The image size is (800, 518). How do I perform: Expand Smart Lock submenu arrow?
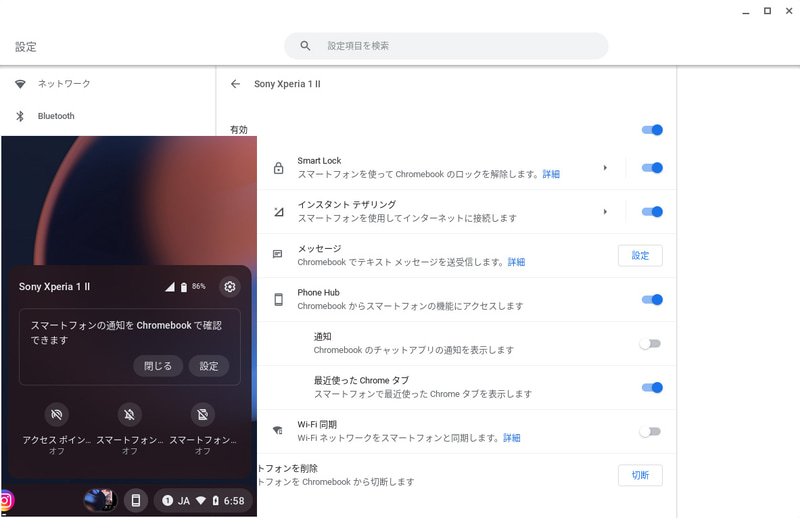605,168
